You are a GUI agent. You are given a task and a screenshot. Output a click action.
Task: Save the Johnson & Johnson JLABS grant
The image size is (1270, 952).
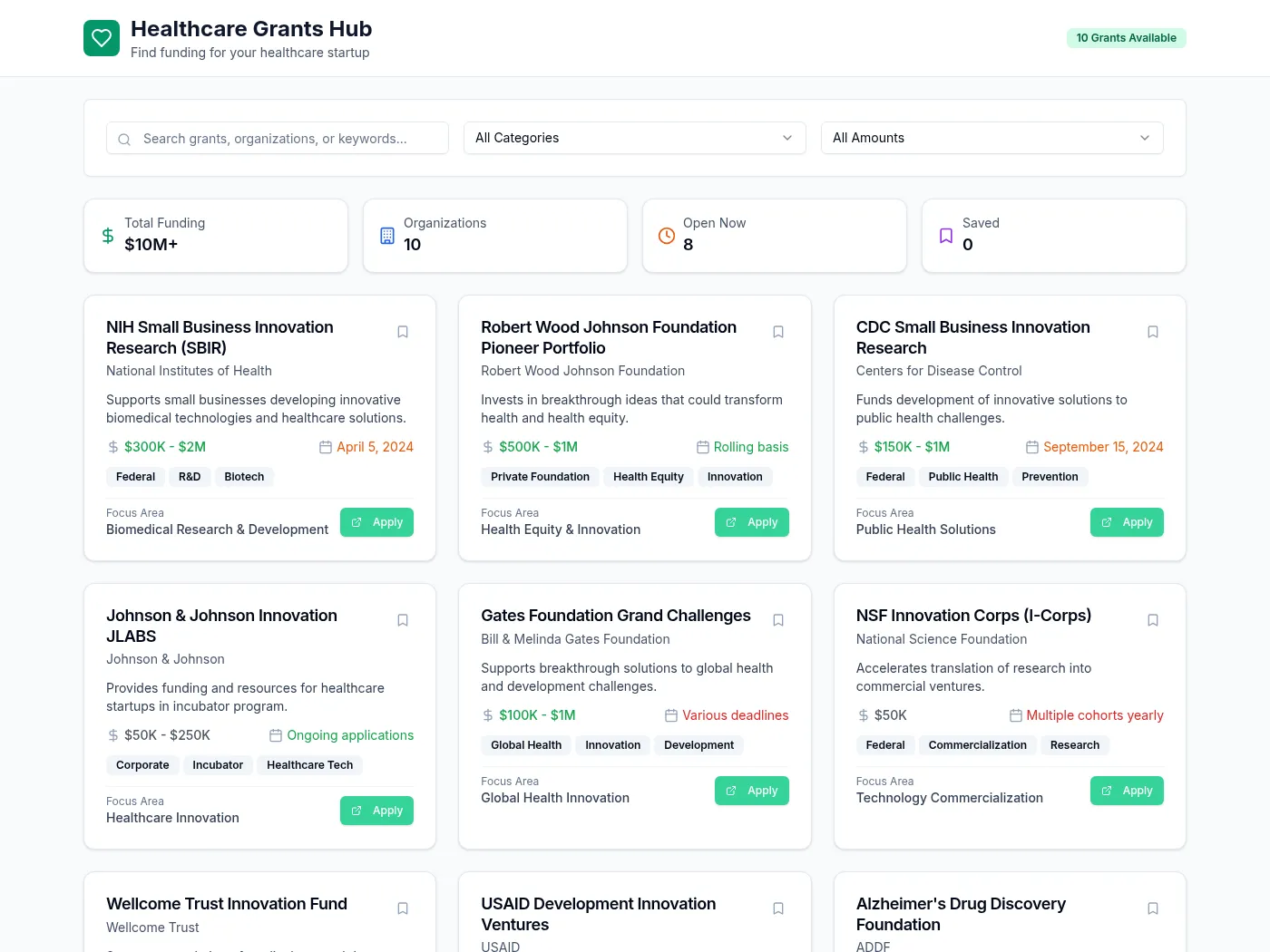point(403,620)
